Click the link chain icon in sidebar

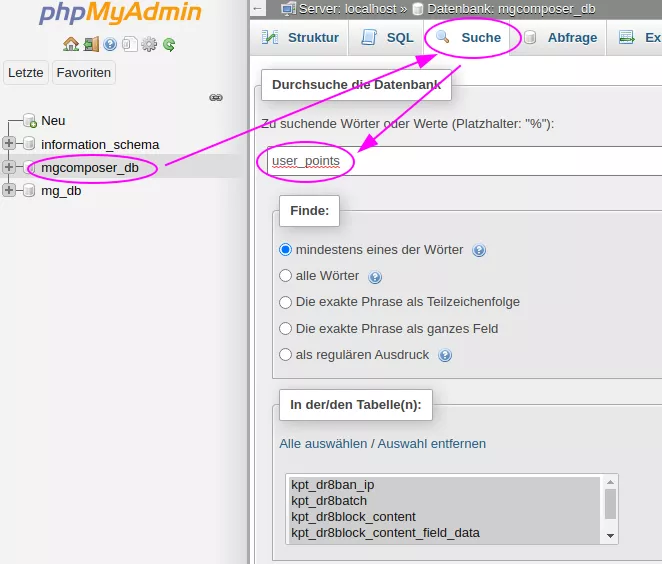[216, 98]
